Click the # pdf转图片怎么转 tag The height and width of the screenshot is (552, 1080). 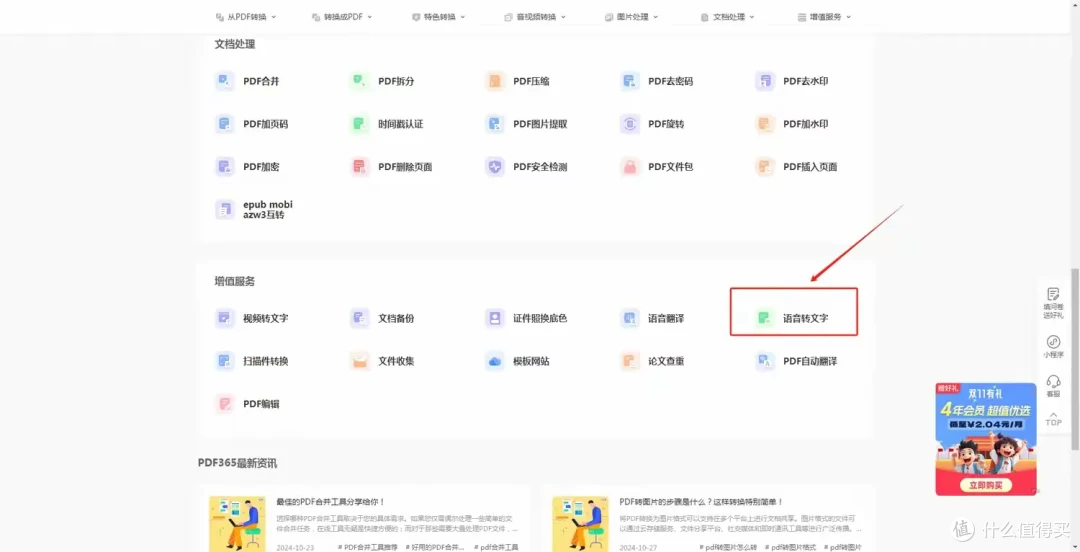point(726,547)
